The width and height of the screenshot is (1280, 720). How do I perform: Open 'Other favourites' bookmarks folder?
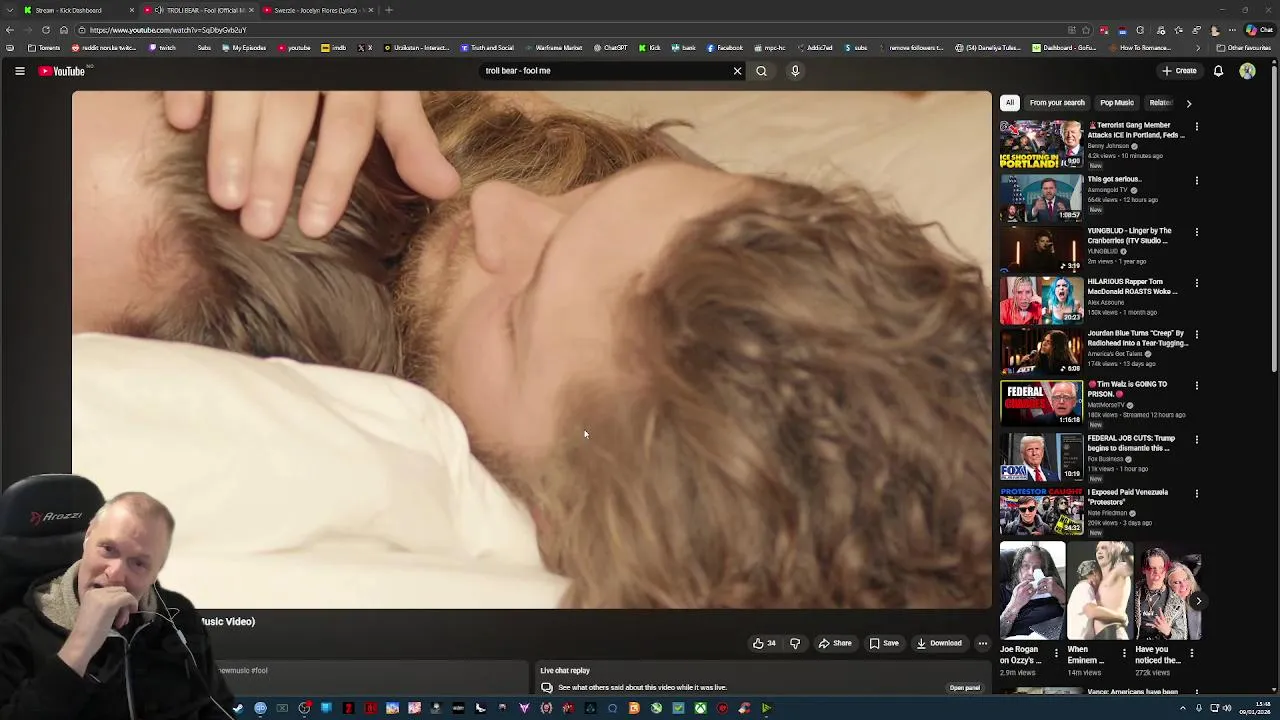(x=1243, y=48)
